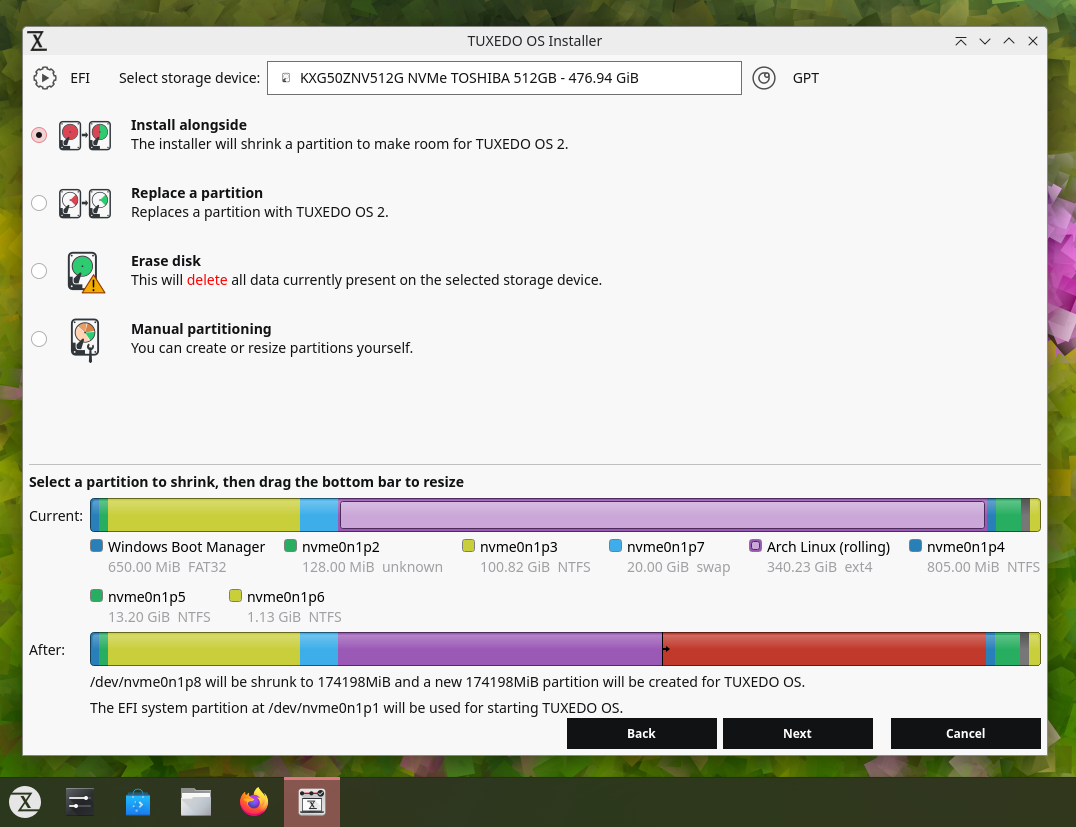The image size is (1076, 827).
Task: Click the Install alongside dual-disk icon
Action: click(x=84, y=135)
